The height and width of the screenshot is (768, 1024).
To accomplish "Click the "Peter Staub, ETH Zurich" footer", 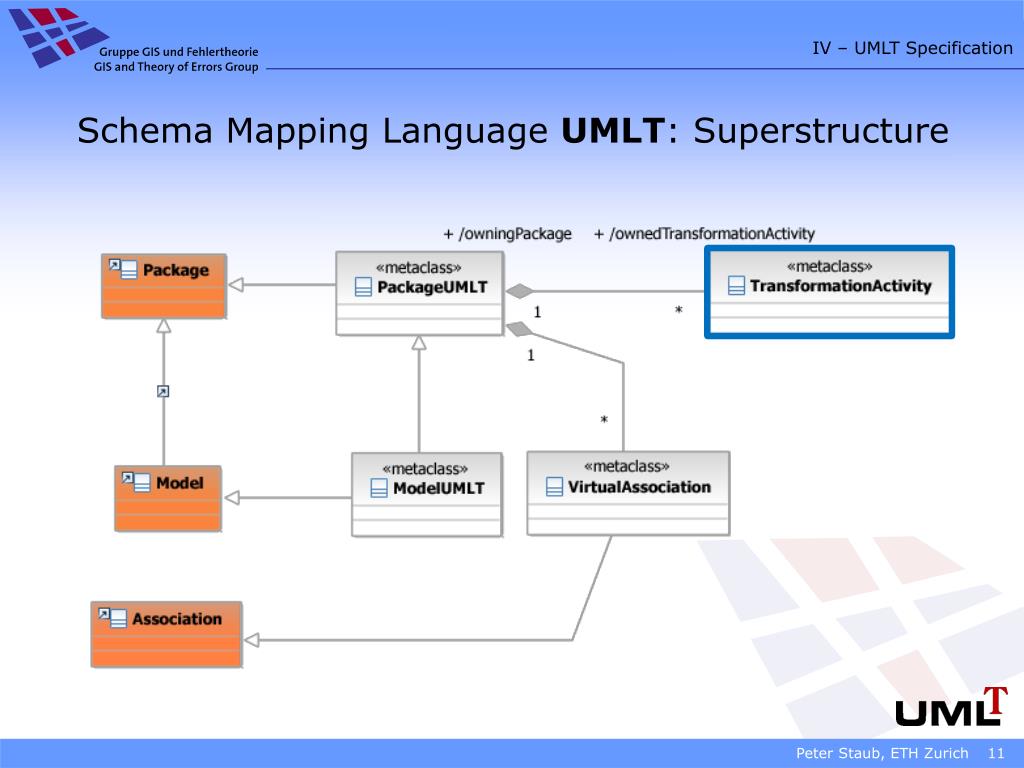I will (882, 753).
